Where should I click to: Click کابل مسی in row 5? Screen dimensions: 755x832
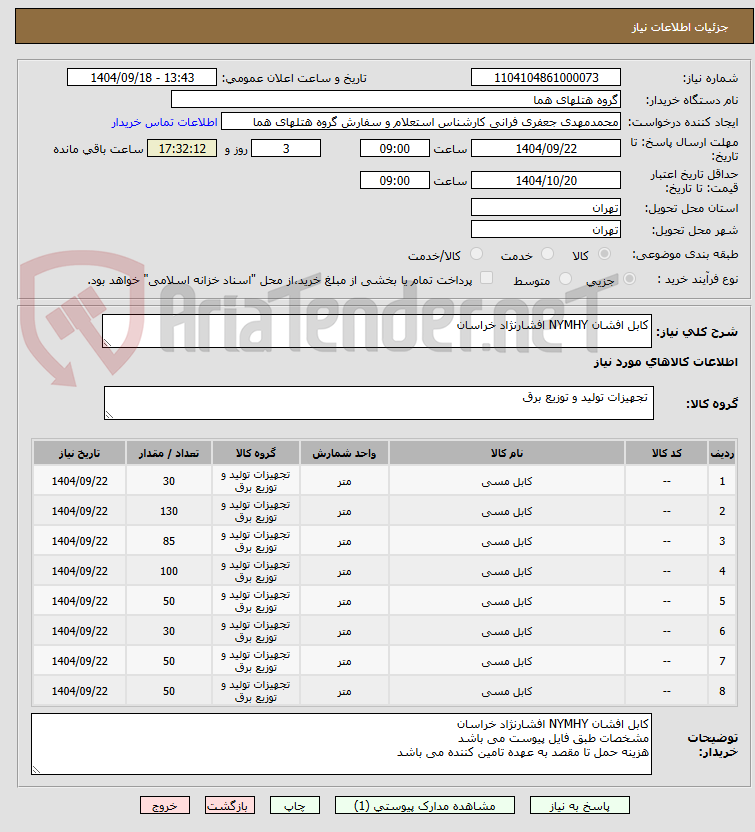(x=507, y=601)
